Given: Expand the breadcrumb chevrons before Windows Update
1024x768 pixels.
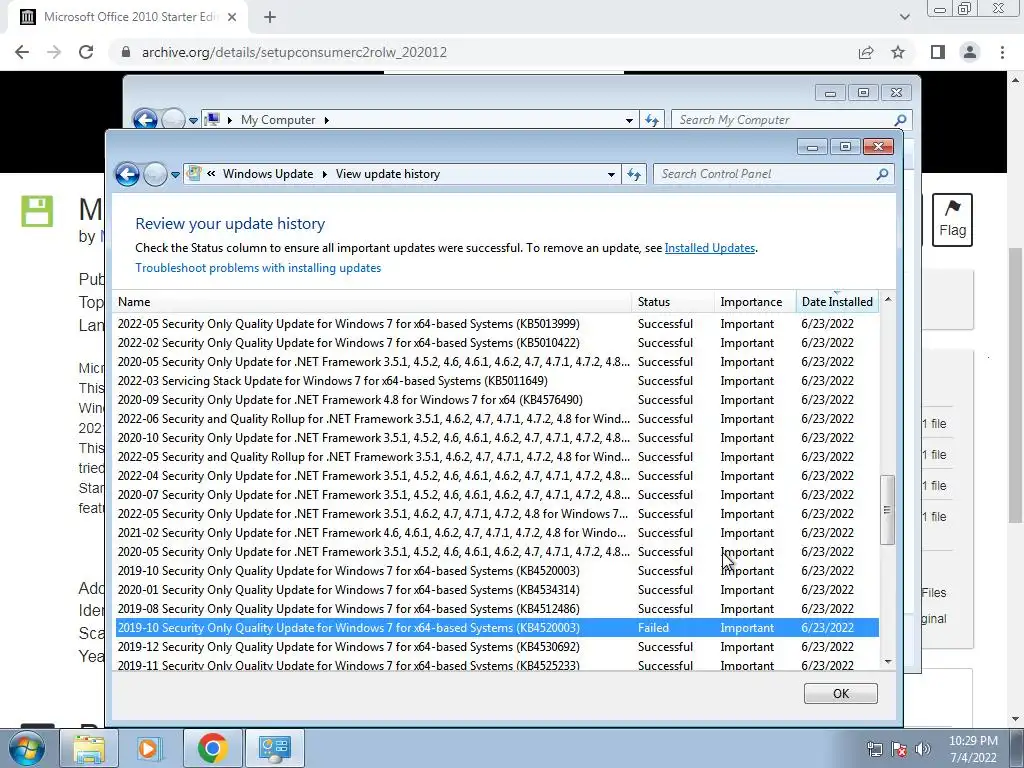Looking at the screenshot, I should [211, 174].
